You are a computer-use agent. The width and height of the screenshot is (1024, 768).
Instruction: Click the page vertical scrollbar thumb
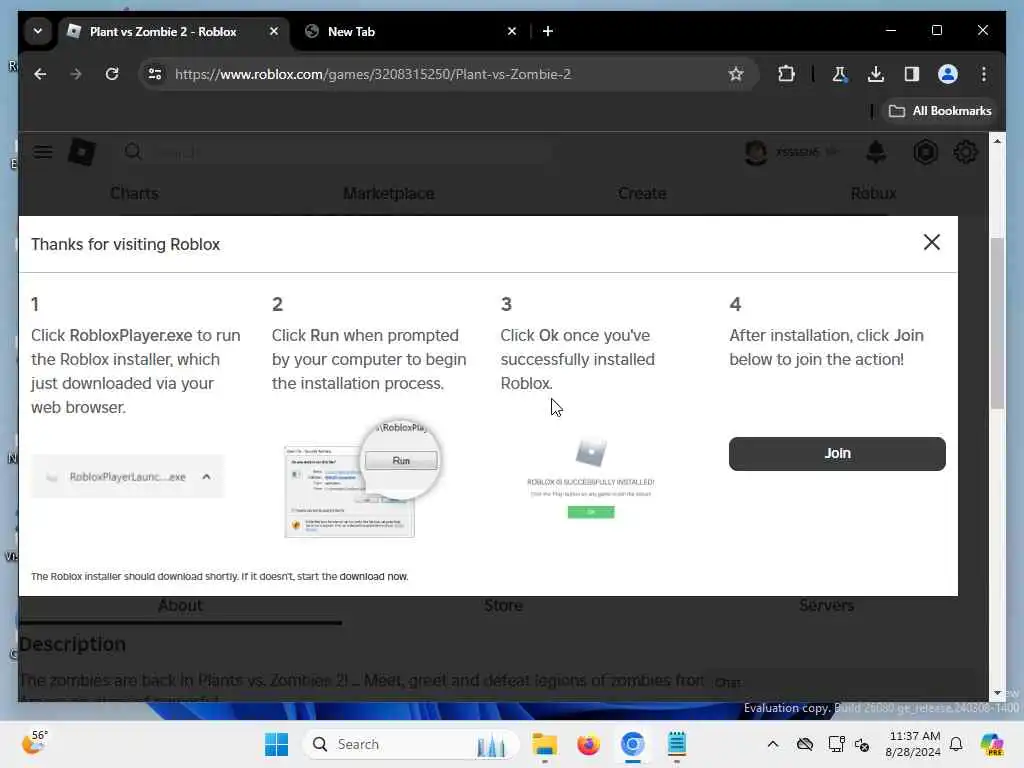997,323
